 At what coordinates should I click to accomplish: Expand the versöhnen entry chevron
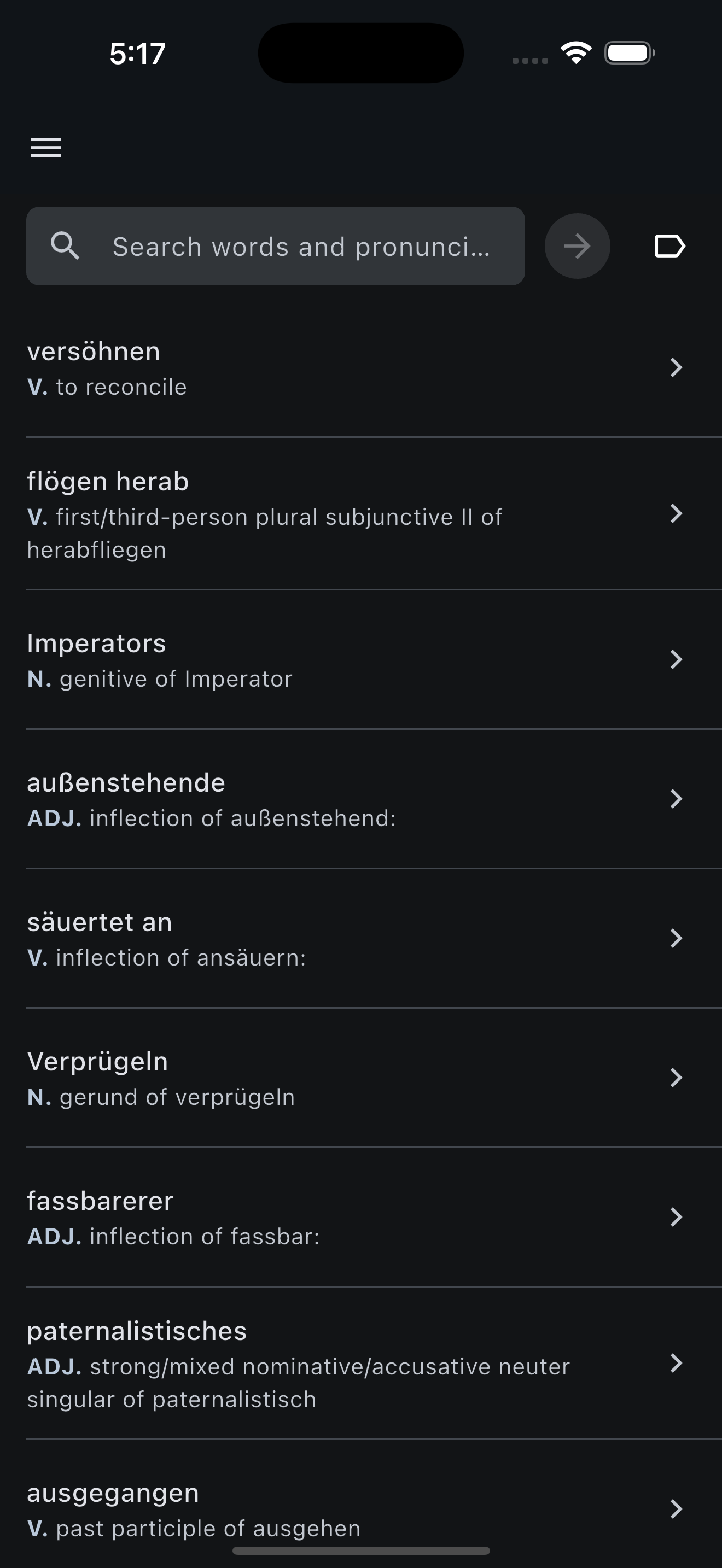(x=676, y=367)
